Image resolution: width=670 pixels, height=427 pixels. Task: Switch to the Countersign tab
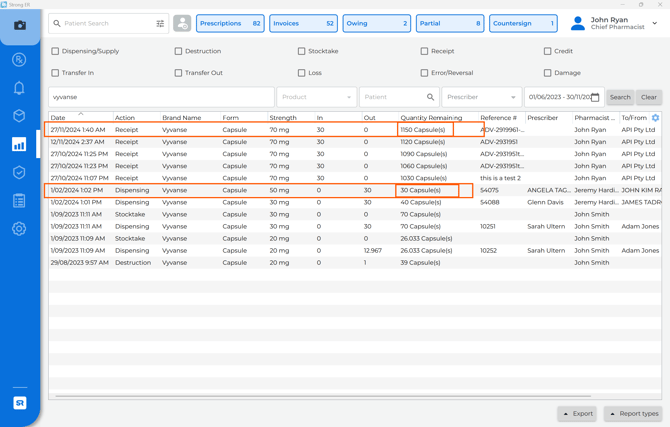click(523, 23)
